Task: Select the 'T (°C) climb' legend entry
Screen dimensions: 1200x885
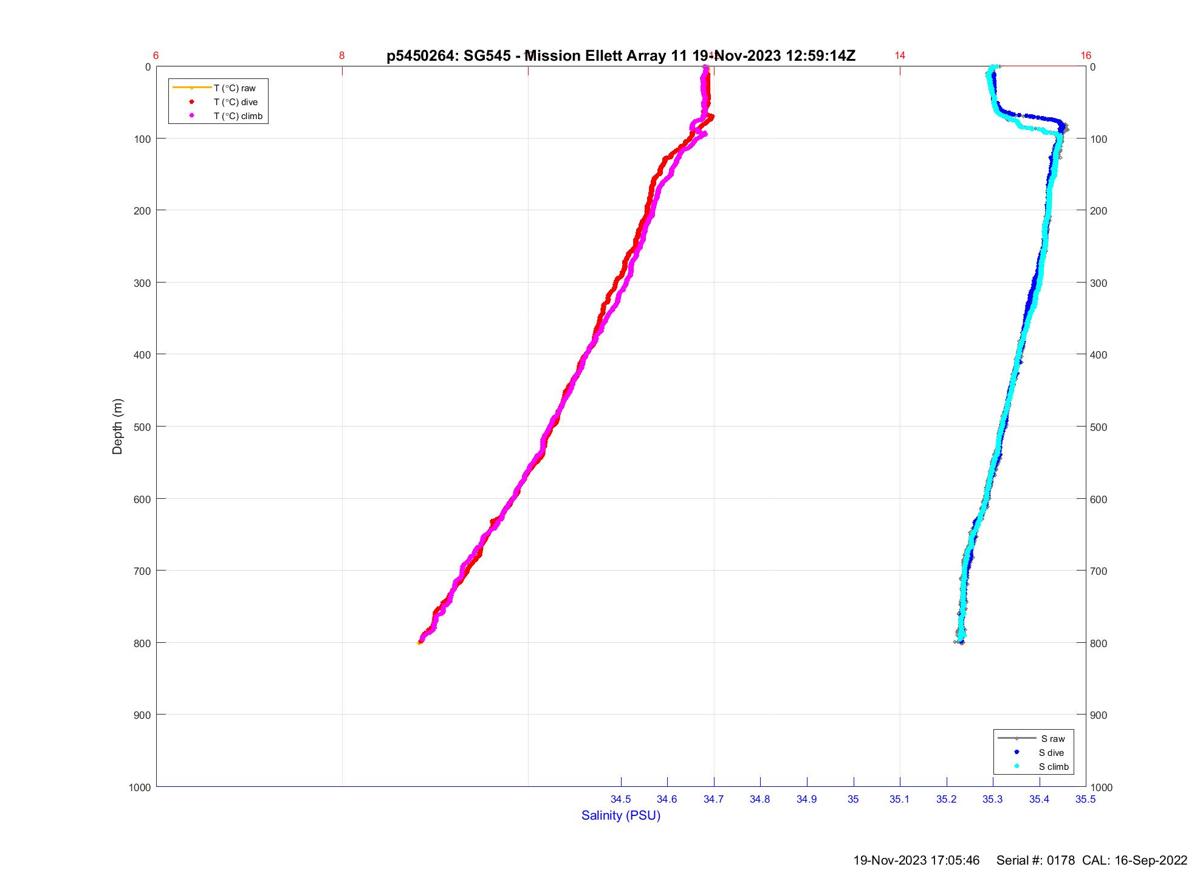Action: pos(240,116)
